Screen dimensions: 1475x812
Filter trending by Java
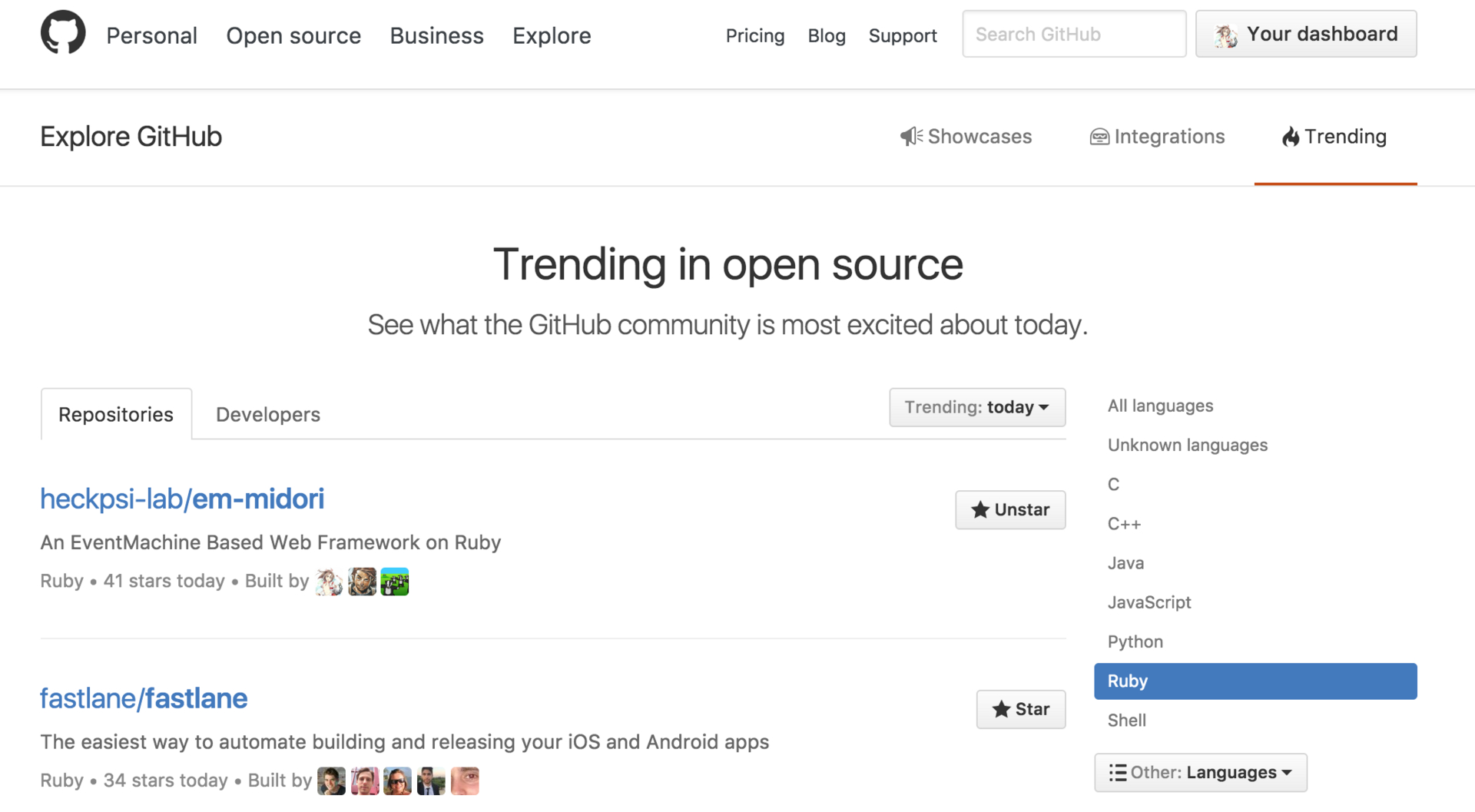tap(1125, 563)
